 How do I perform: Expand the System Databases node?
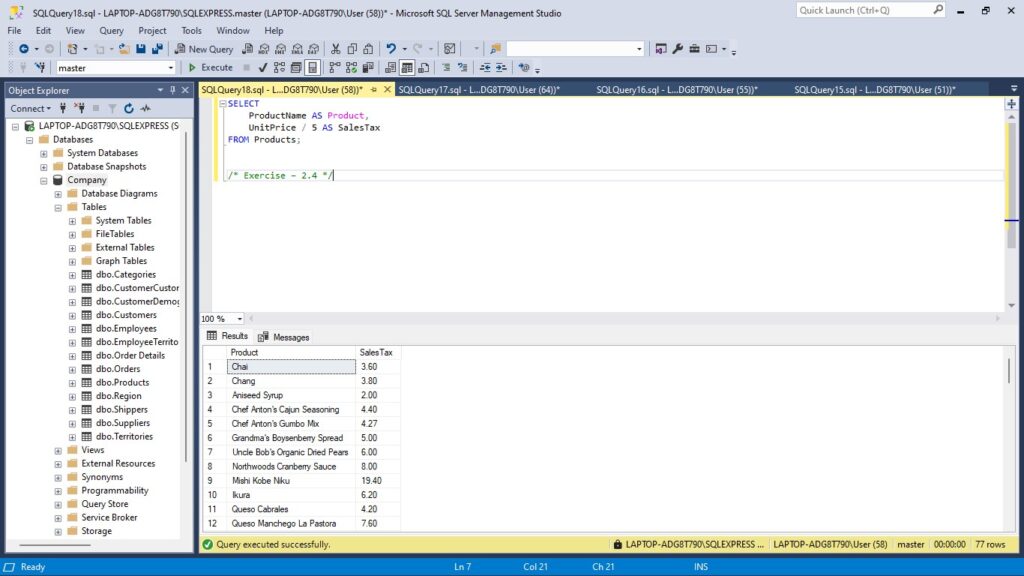(x=44, y=153)
